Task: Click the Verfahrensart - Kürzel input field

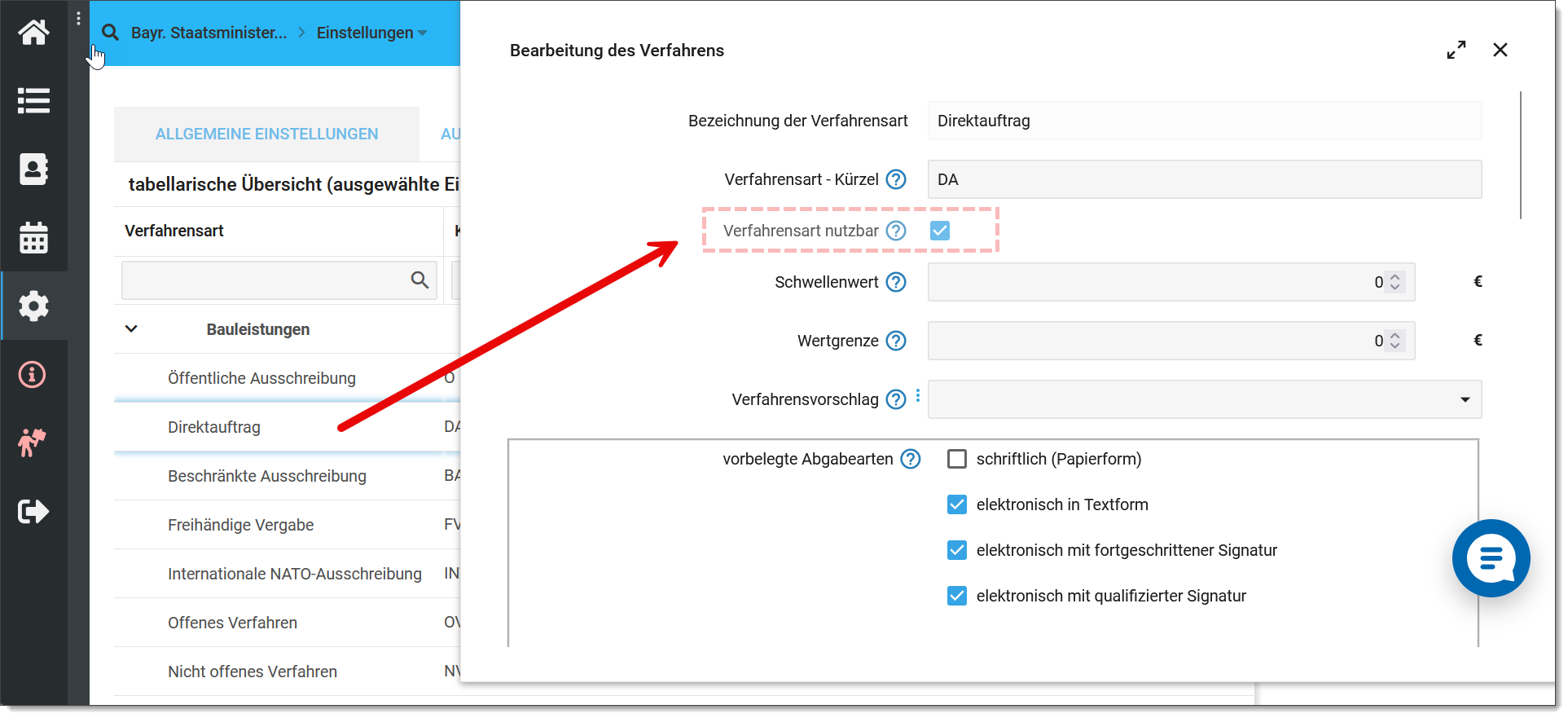Action: pyautogui.click(x=1204, y=179)
